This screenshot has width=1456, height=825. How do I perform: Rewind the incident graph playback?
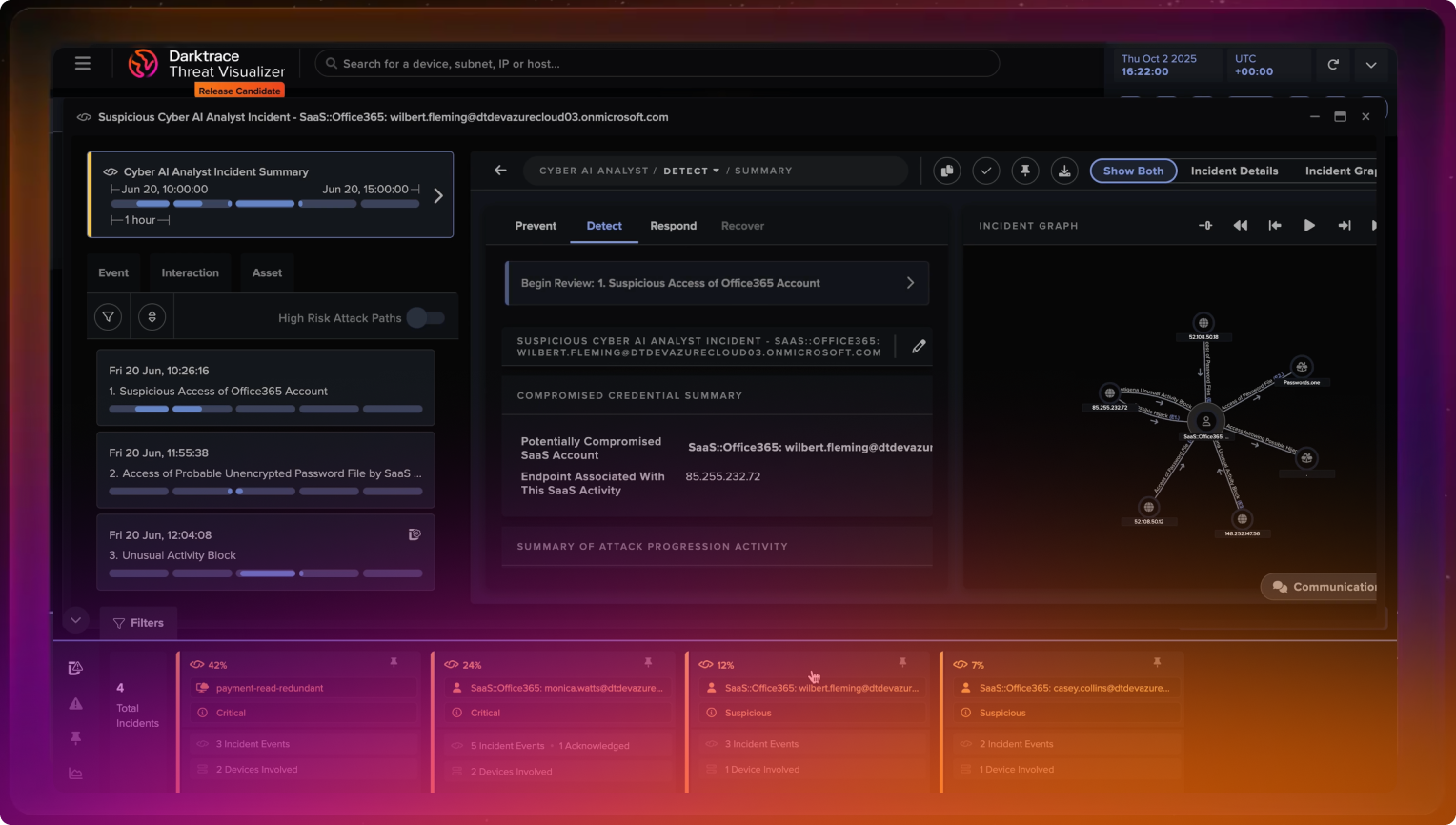1240,226
